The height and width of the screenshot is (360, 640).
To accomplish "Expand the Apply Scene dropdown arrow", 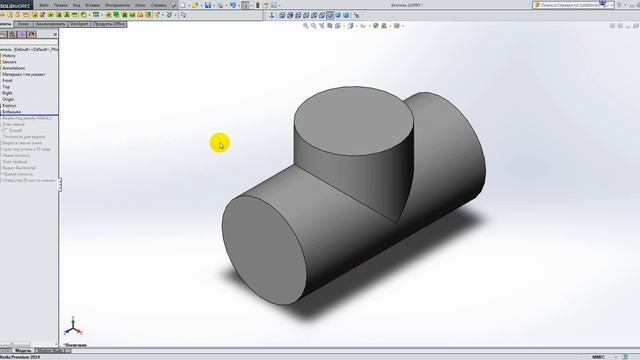I will pos(389,26).
